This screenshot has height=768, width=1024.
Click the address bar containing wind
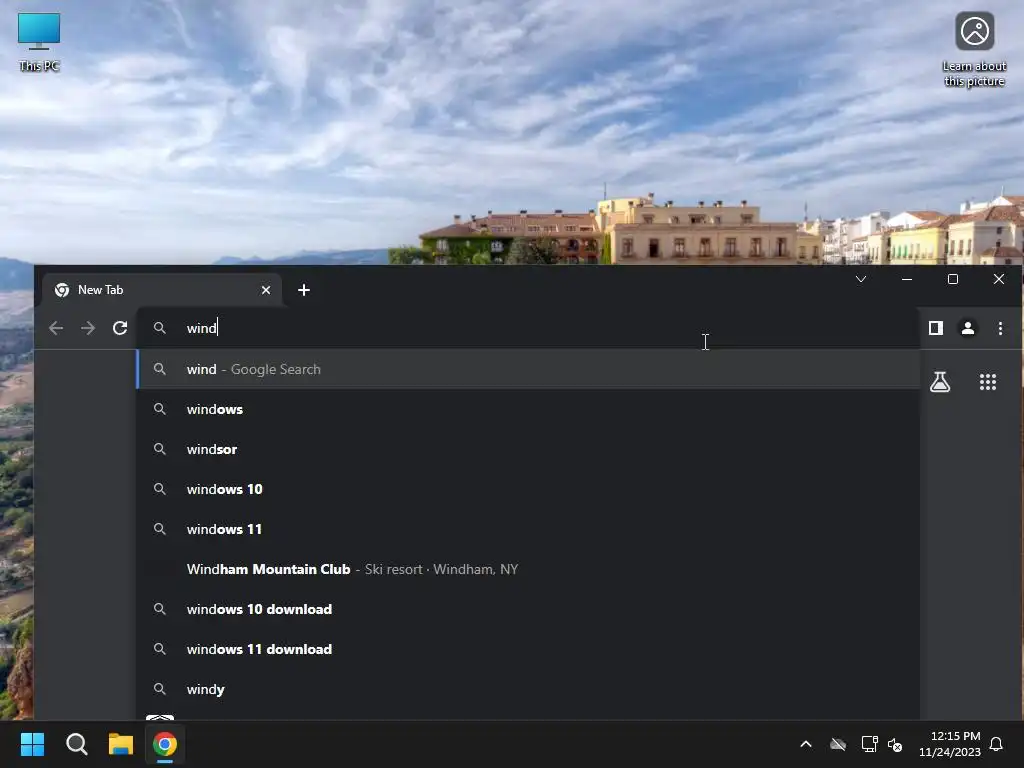(x=528, y=328)
